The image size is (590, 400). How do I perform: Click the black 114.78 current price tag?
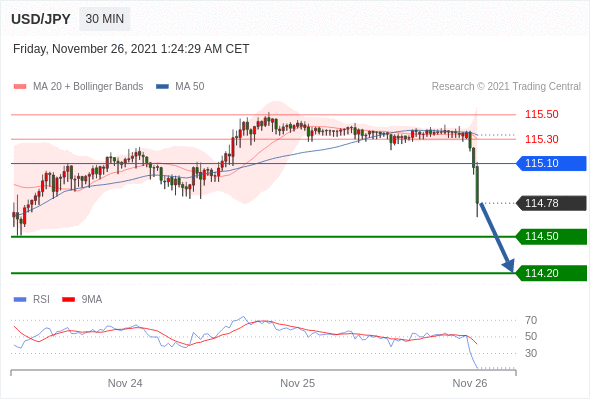[x=551, y=203]
